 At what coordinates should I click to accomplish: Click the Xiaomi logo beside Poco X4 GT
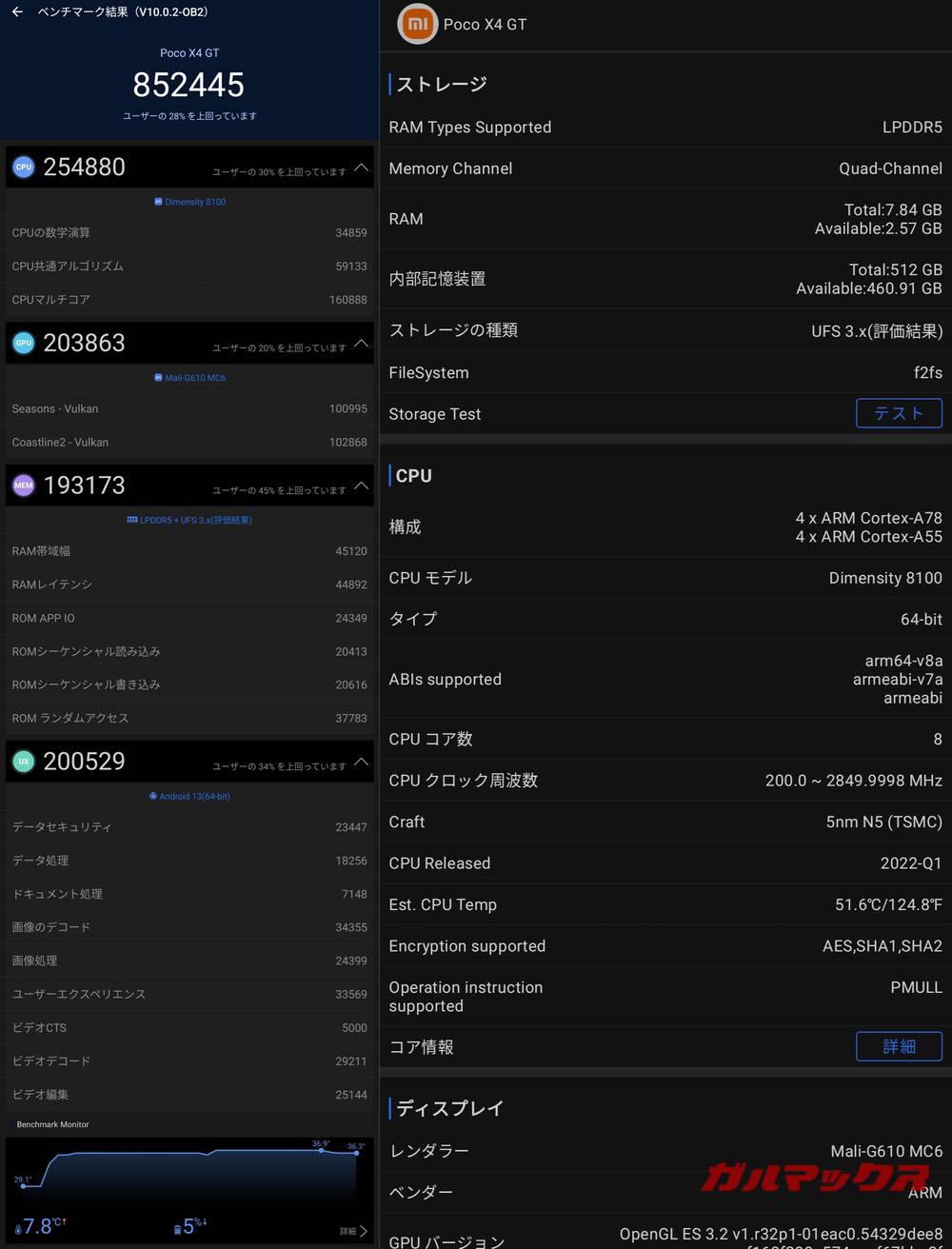point(416,24)
